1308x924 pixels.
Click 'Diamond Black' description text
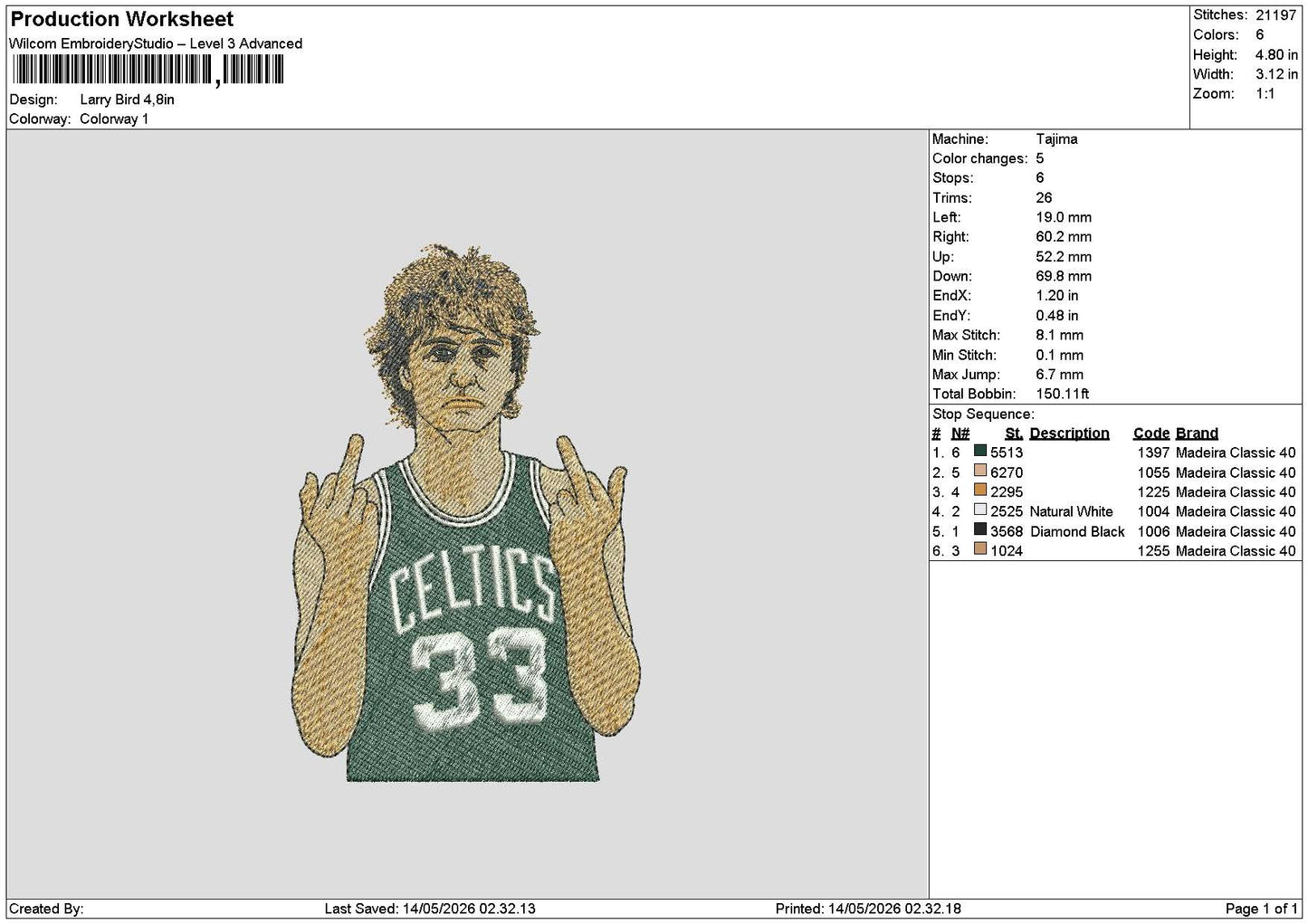[x=1077, y=531]
